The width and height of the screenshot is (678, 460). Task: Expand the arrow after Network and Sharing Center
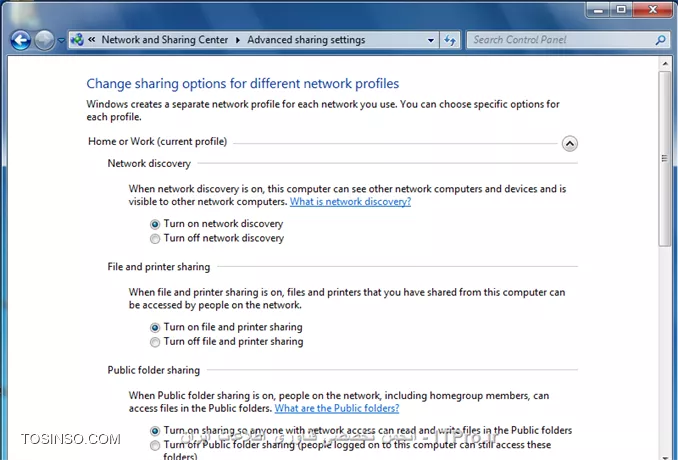(238, 40)
